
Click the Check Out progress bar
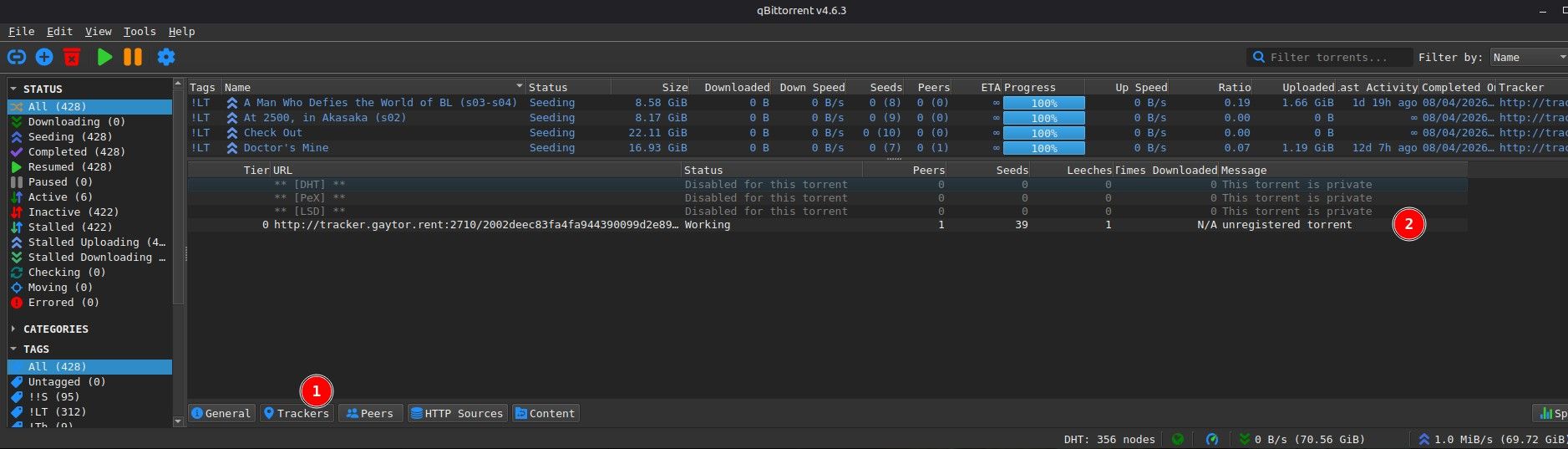(x=1043, y=133)
